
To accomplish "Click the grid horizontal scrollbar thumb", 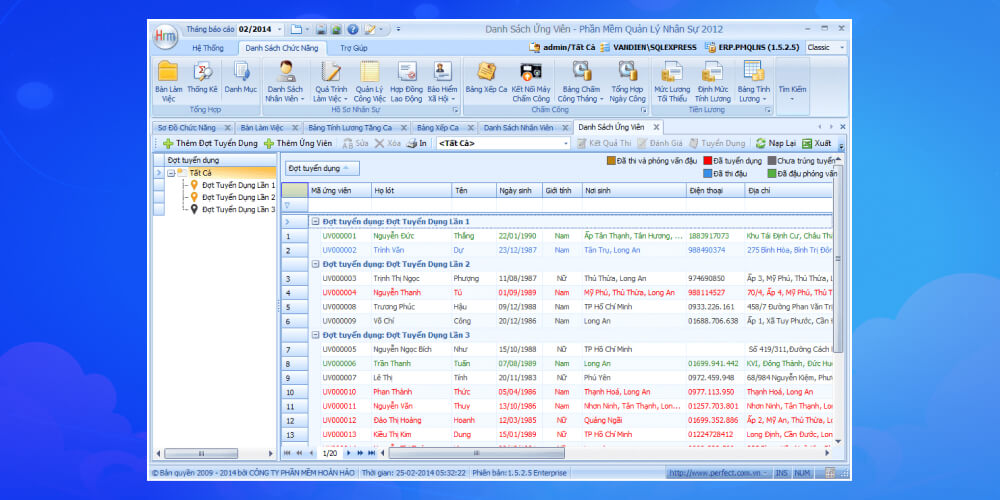I will [x=476, y=453].
